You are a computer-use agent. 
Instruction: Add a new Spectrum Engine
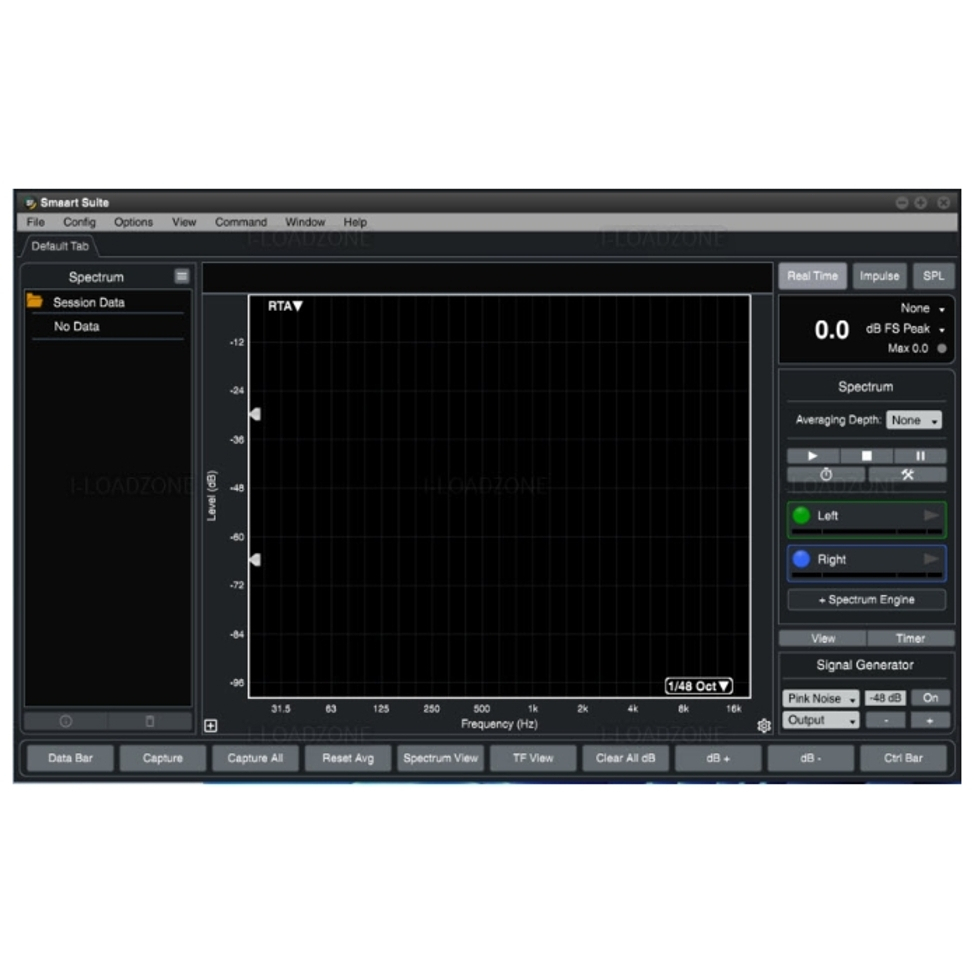coord(867,599)
